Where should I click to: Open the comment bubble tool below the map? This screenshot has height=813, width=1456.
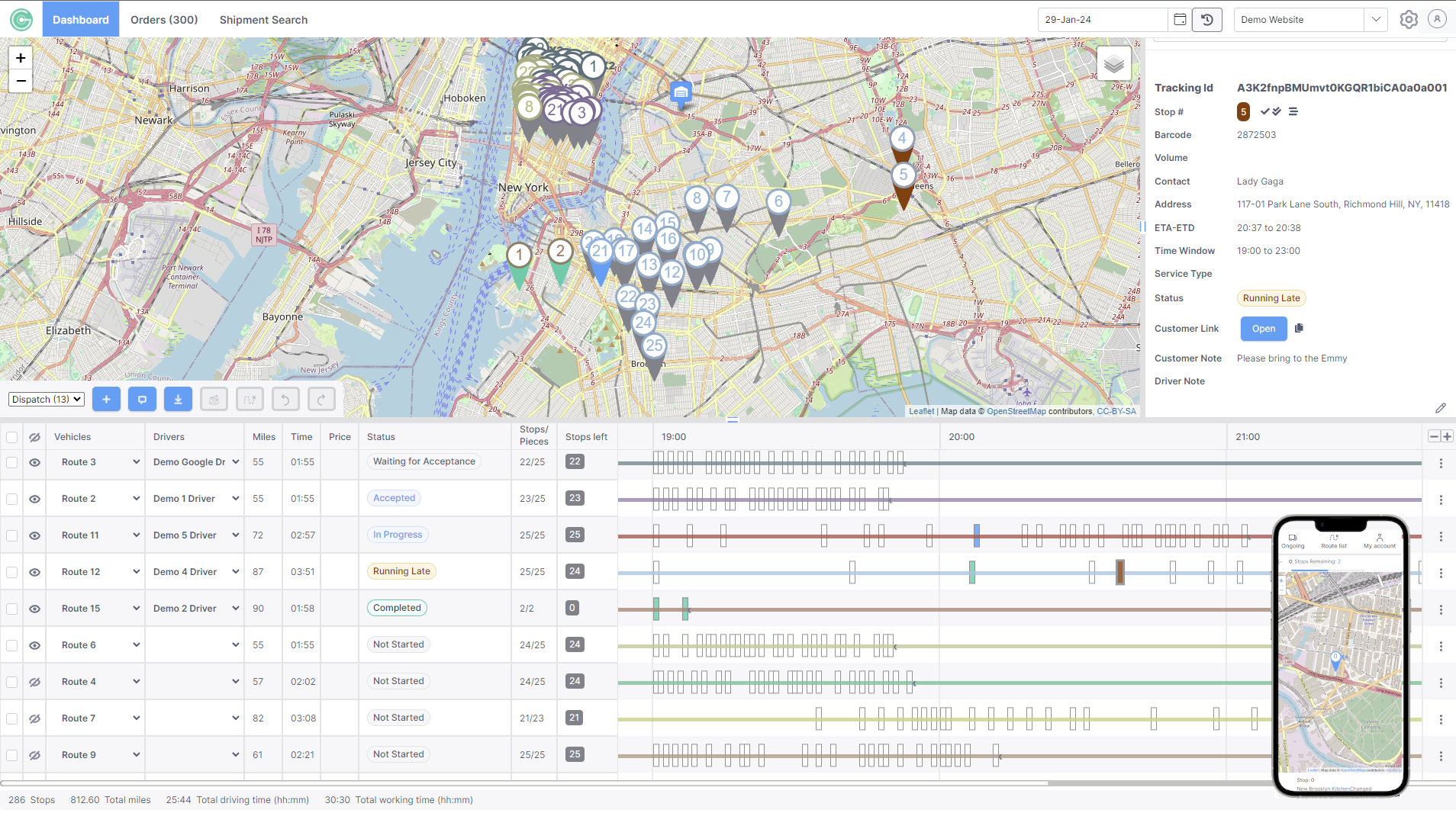(x=142, y=399)
